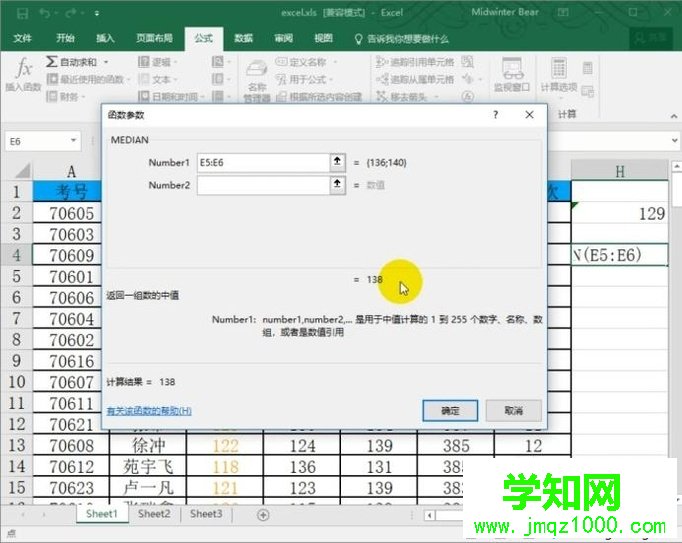
Task: Click the Calculate Now icon
Action: pos(588,68)
